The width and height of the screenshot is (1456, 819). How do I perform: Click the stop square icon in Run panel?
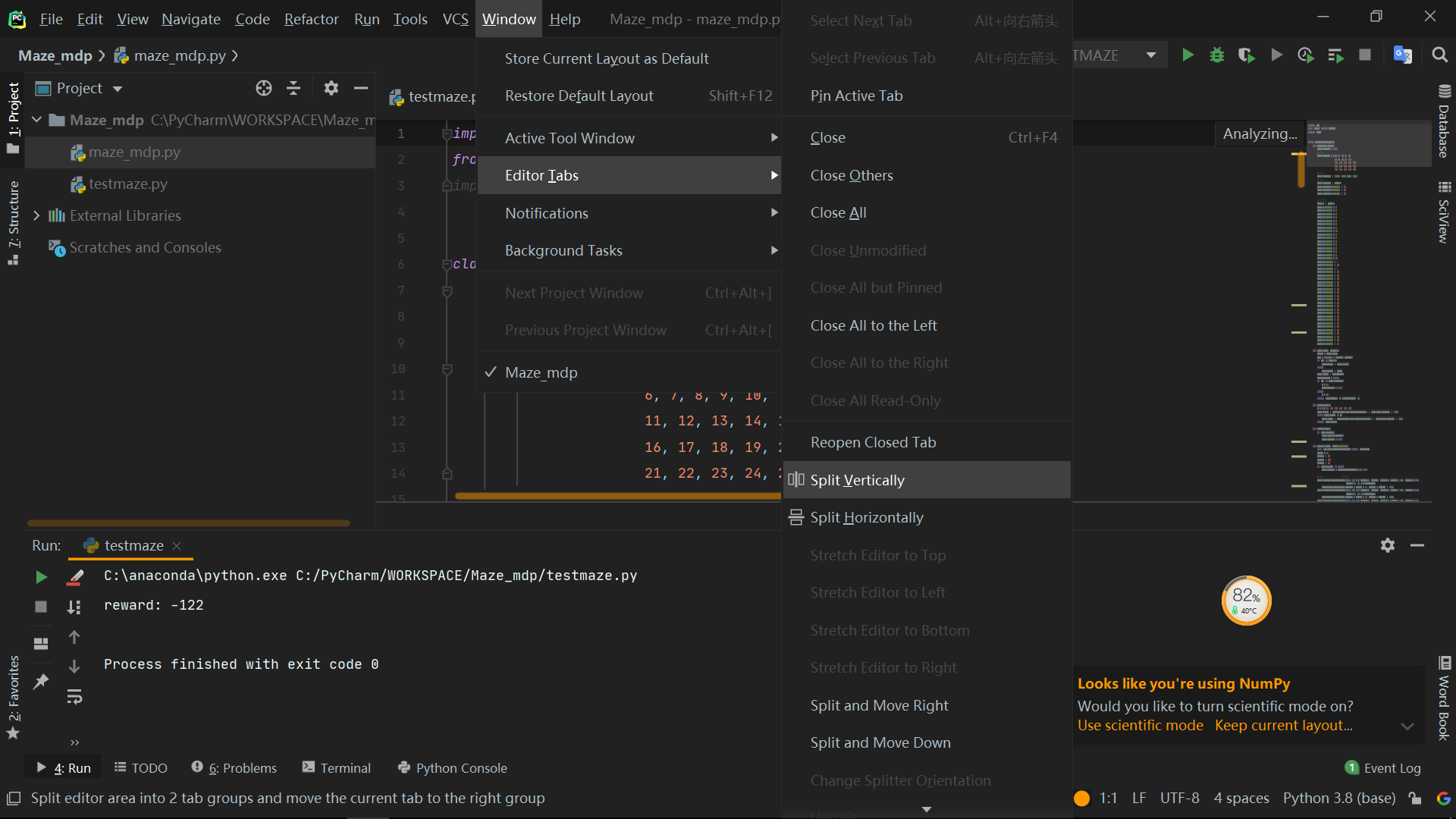point(41,607)
